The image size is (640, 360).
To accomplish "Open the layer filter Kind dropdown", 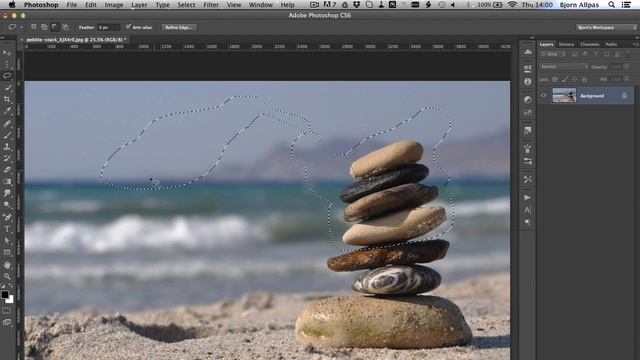I will tap(553, 54).
